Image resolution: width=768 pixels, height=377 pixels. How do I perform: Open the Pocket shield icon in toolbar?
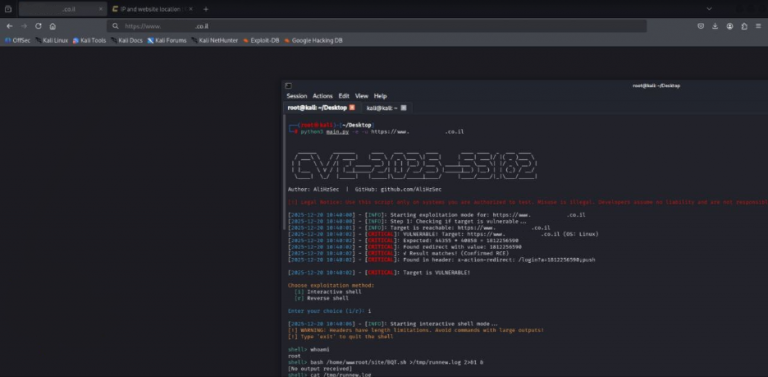[701, 26]
